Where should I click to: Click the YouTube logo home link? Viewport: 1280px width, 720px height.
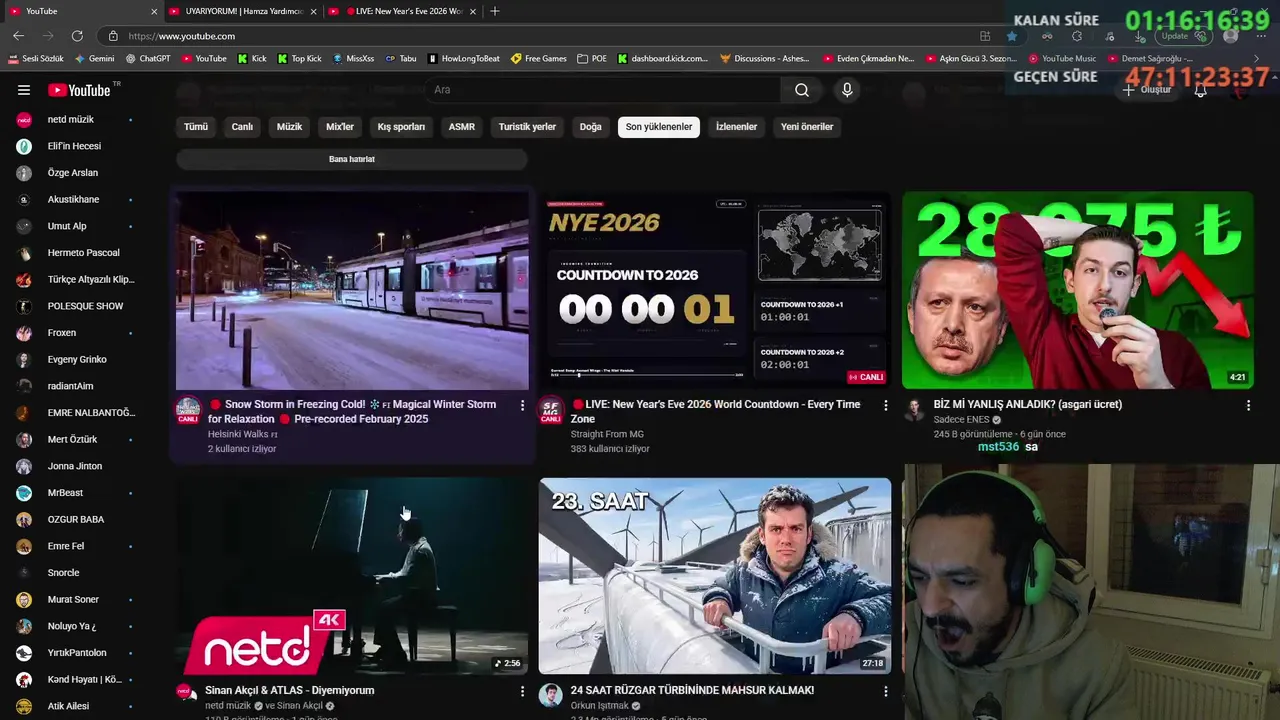(x=80, y=90)
